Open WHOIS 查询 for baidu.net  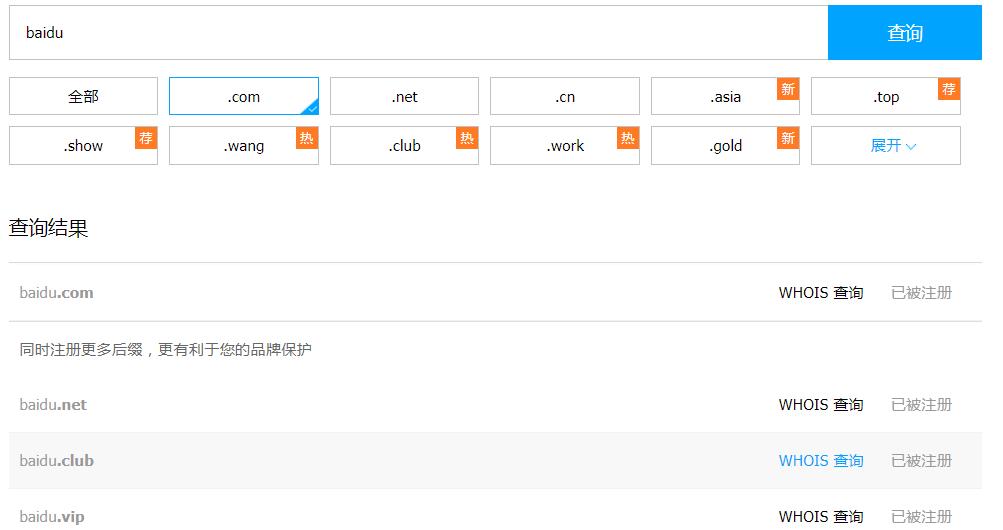click(x=820, y=405)
